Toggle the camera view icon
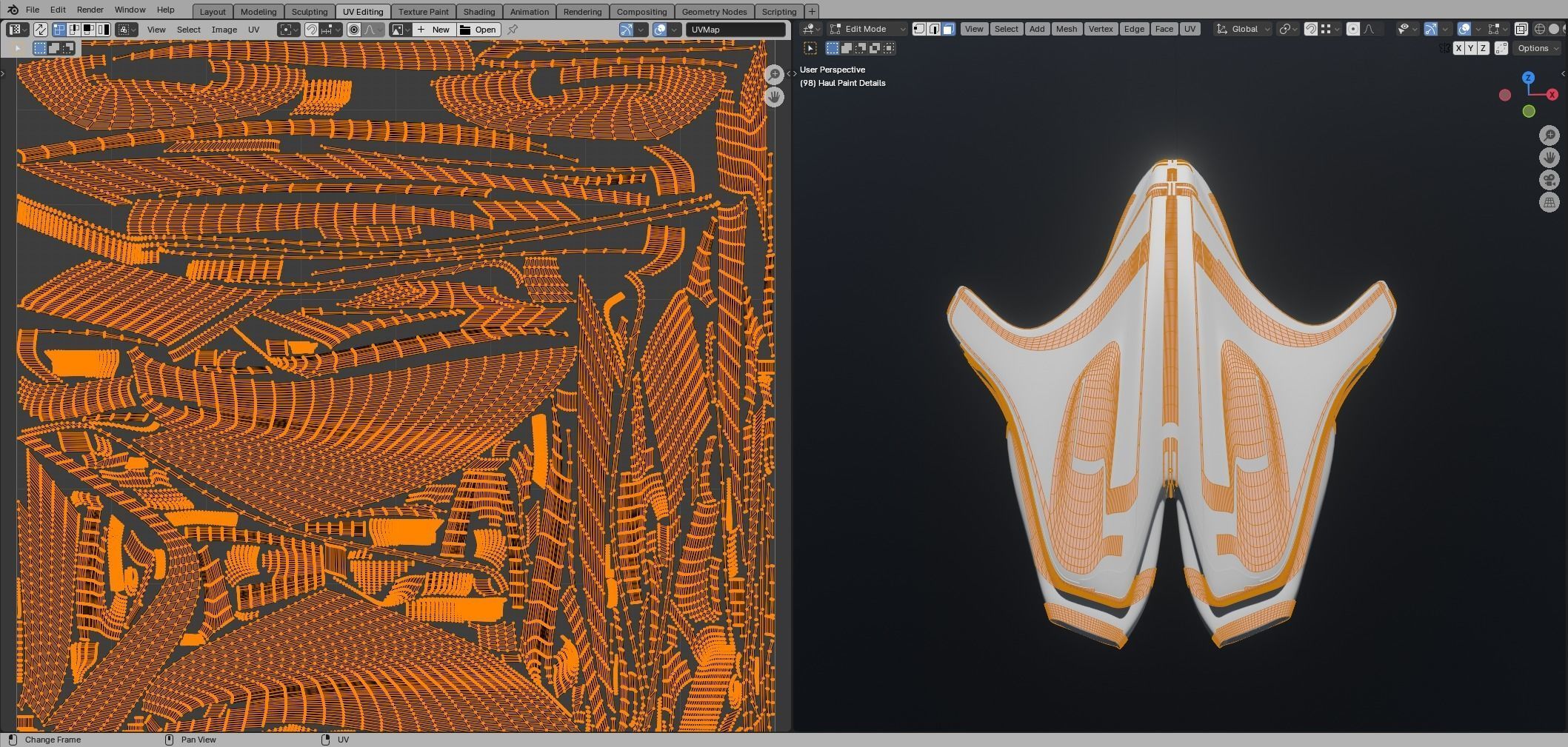The width and height of the screenshot is (1568, 747). pos(1549,180)
